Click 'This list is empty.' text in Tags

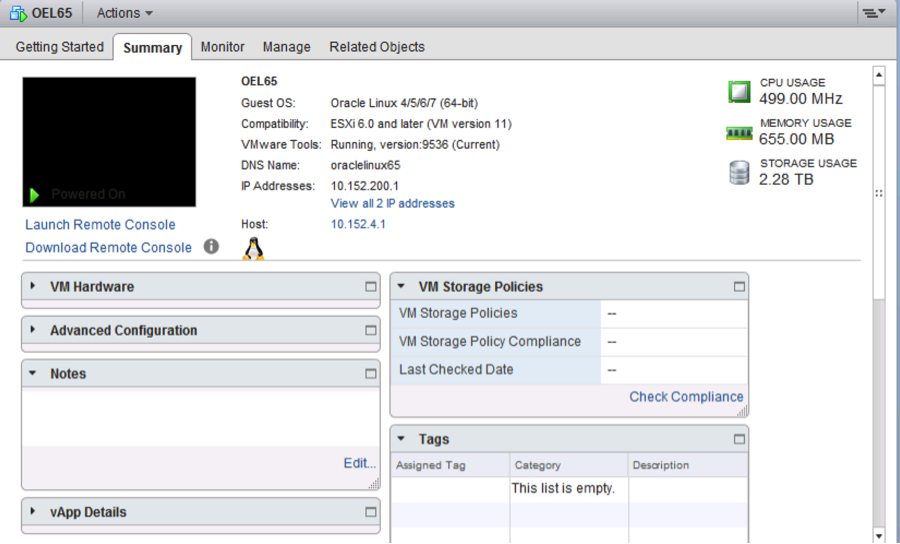click(x=563, y=488)
